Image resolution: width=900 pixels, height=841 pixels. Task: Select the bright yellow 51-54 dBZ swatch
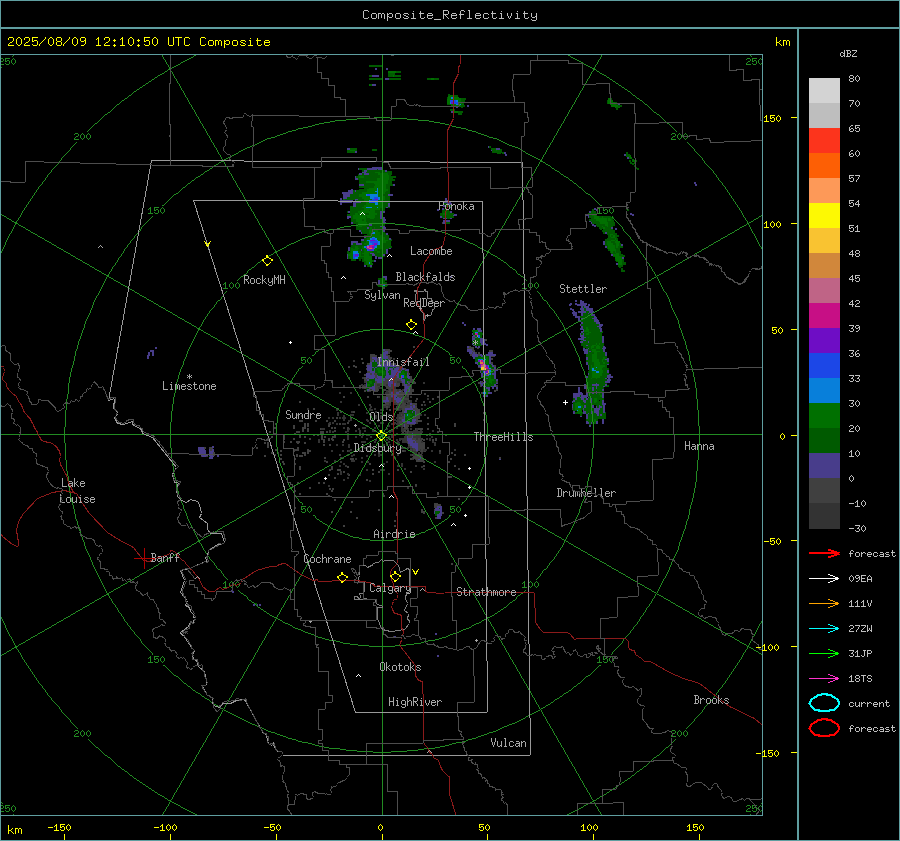coord(824,216)
